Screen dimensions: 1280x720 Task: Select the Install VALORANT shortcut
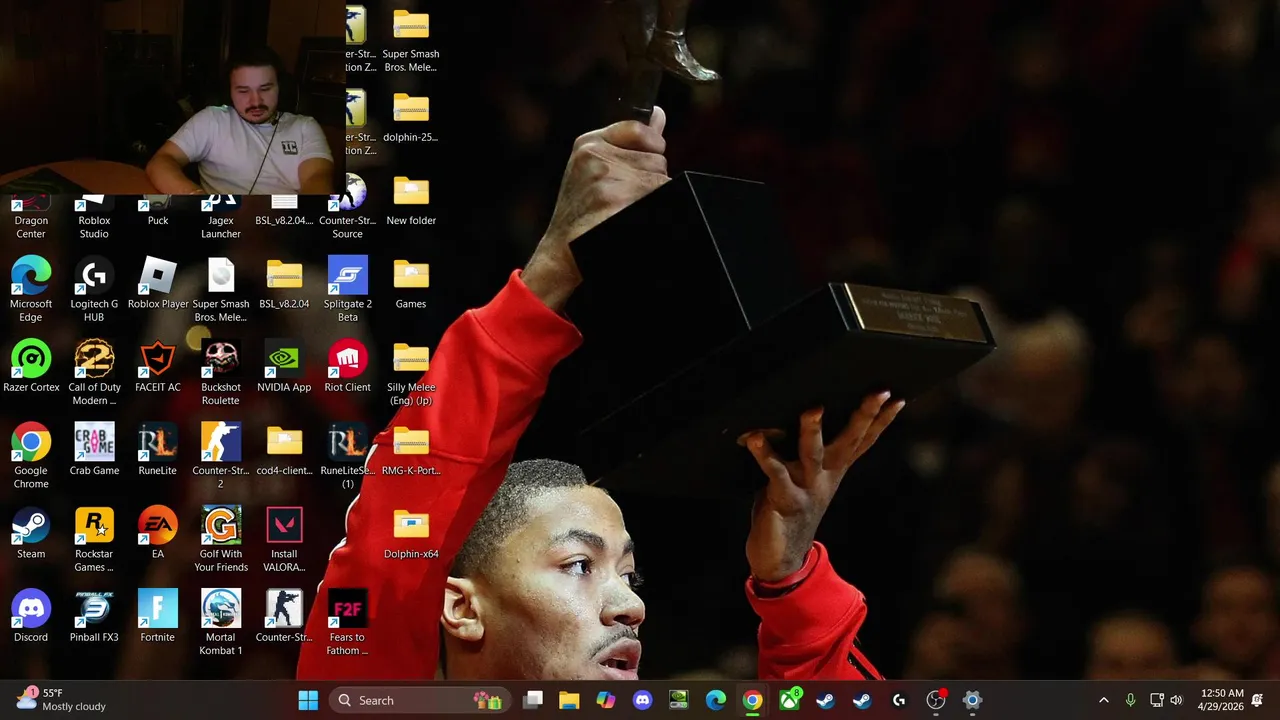click(284, 540)
